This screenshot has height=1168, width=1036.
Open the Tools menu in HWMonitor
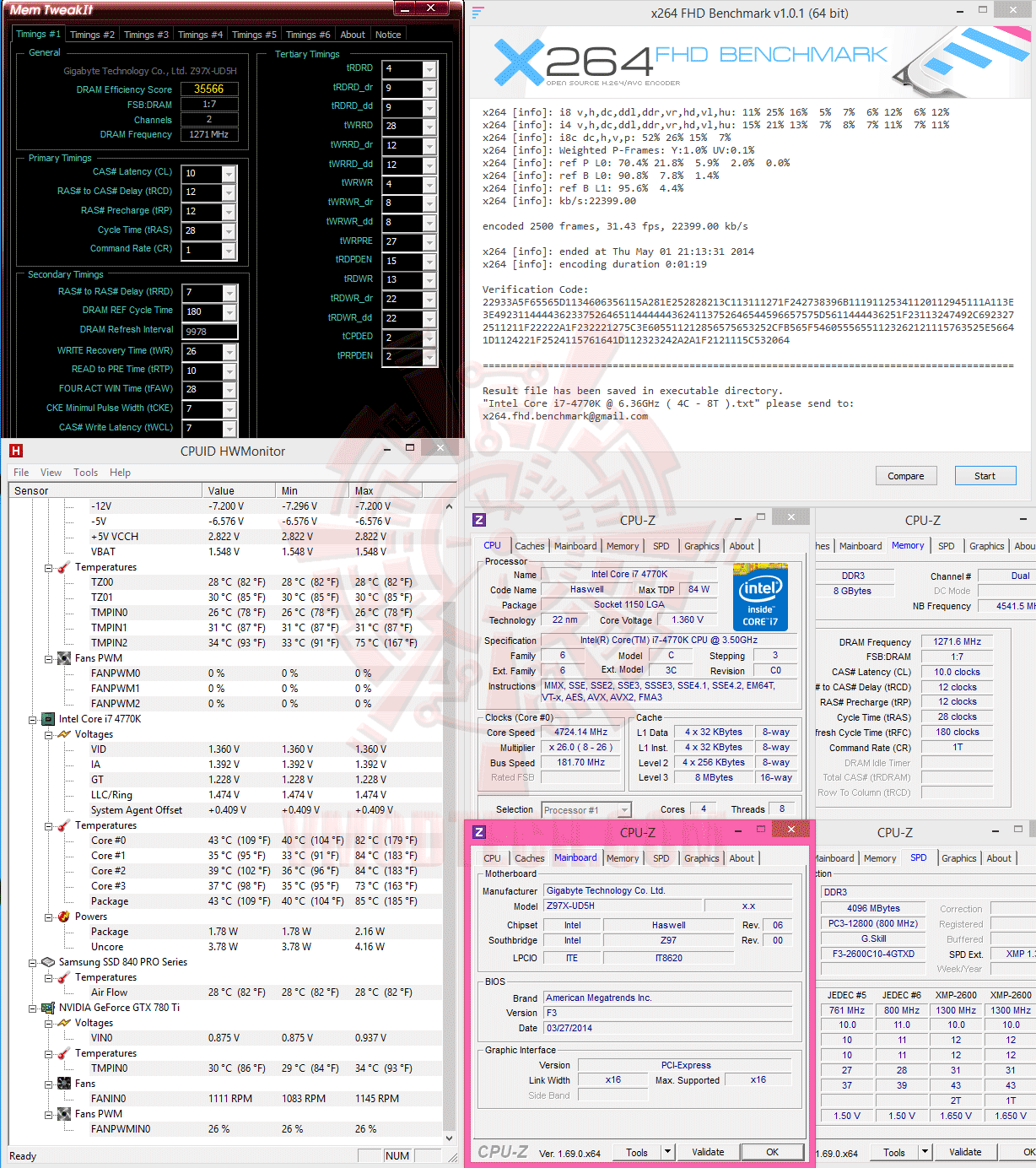[x=85, y=473]
